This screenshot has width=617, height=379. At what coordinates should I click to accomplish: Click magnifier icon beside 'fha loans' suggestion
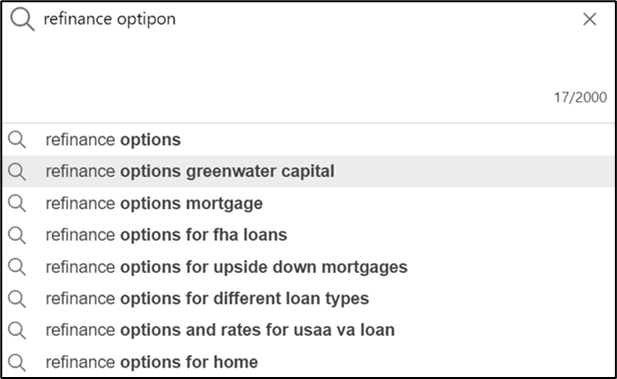[17, 235]
